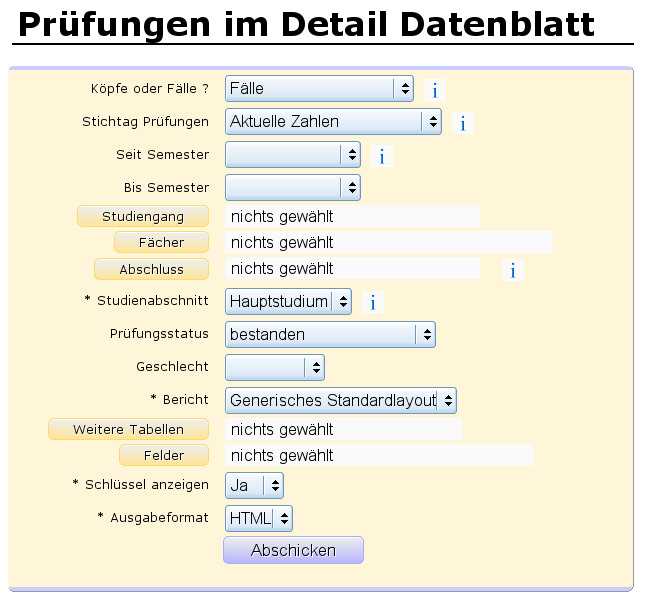Open the Geschlecht dropdown
Screen dimensions: 647x606
275,367
